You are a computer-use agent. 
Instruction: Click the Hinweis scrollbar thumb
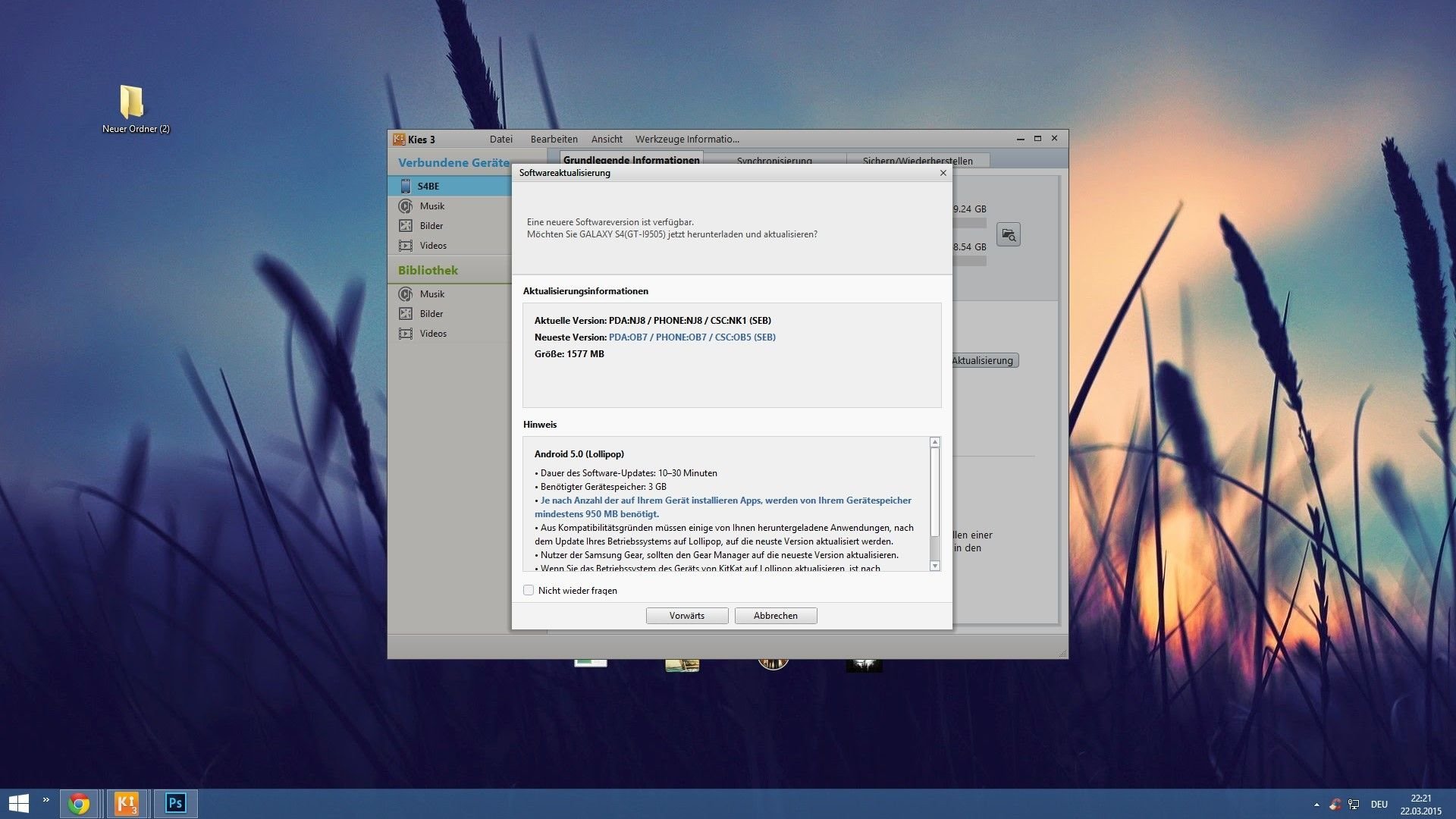point(935,491)
